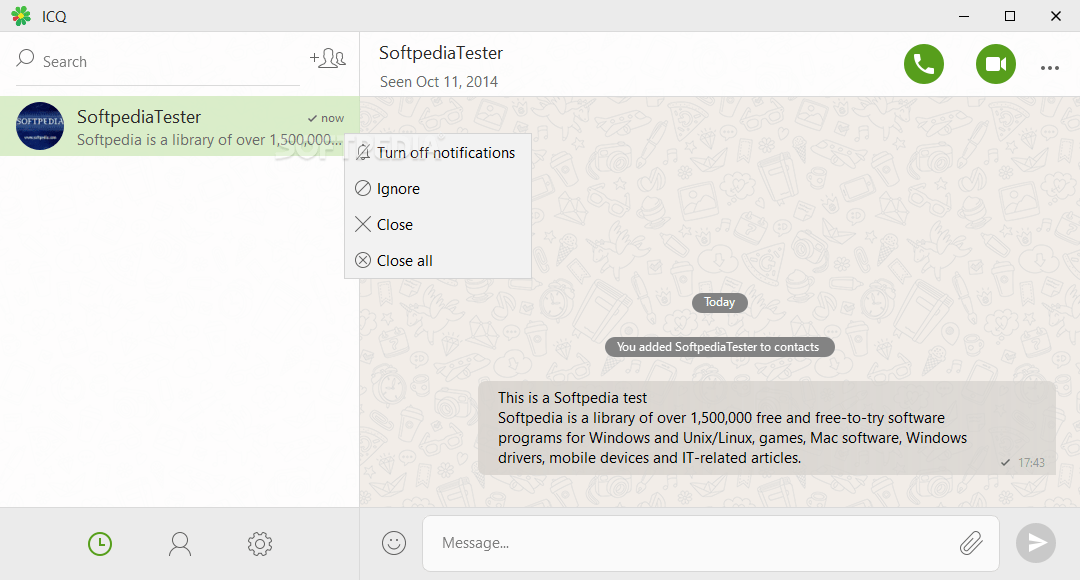Click the Today date label

[720, 302]
